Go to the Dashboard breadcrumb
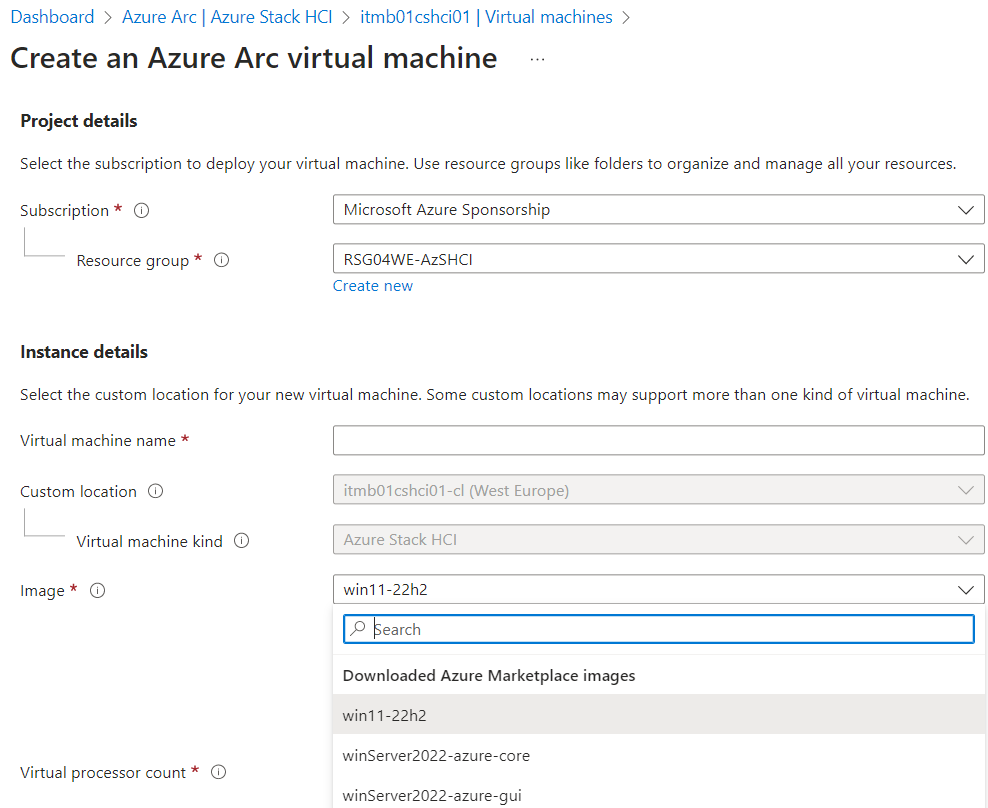 click(52, 17)
